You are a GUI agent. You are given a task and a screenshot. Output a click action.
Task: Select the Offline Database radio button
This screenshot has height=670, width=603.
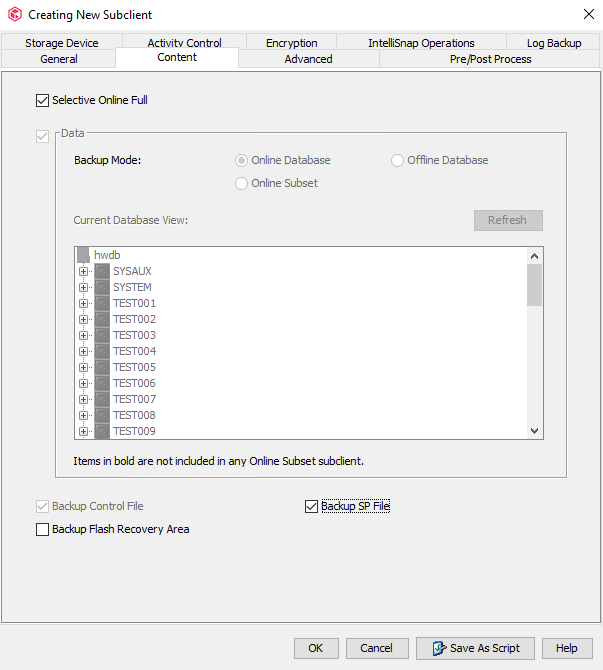point(397,160)
